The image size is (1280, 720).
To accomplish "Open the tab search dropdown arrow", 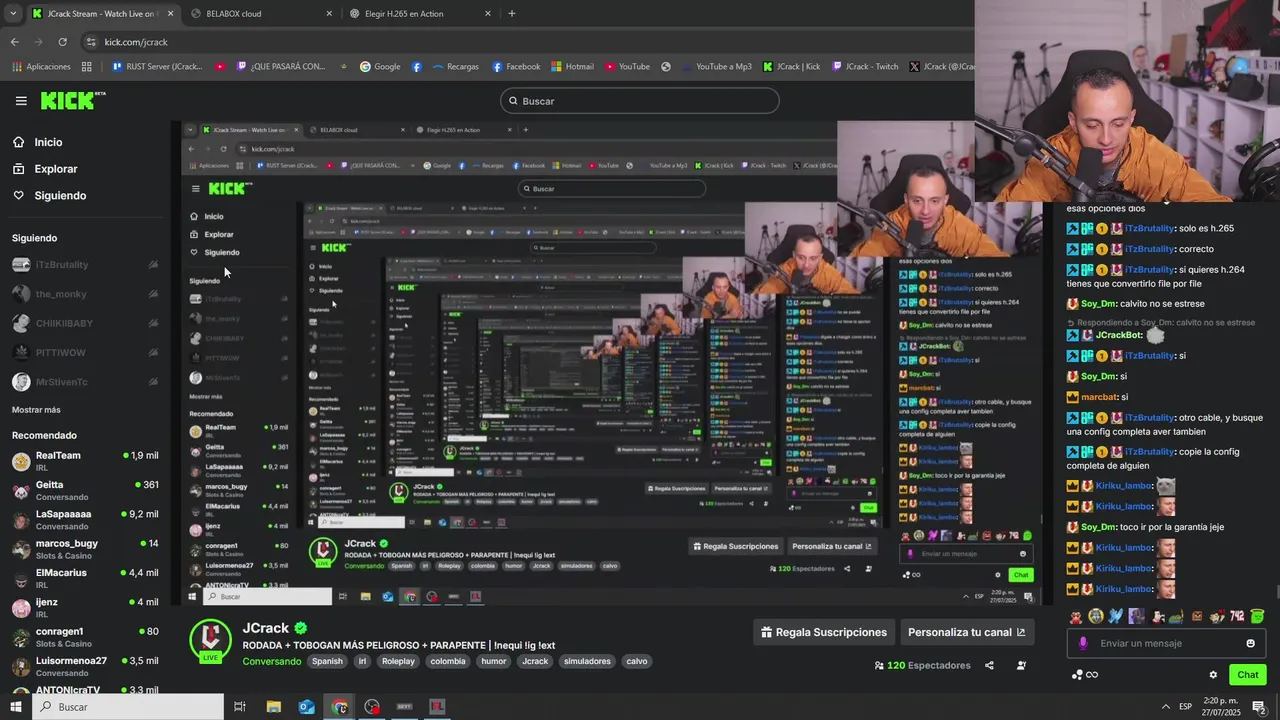I will click(12, 14).
